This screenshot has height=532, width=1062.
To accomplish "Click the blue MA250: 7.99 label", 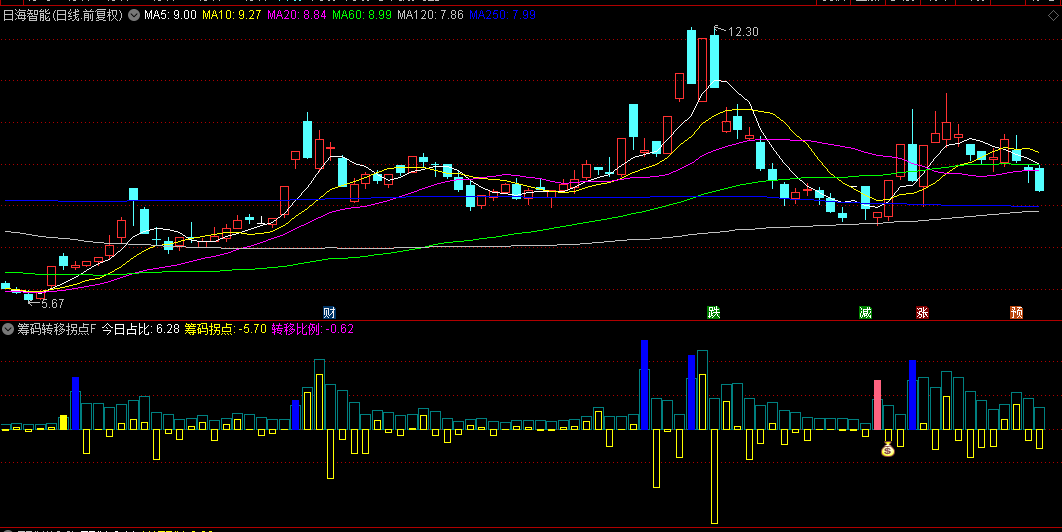I will 503,15.
